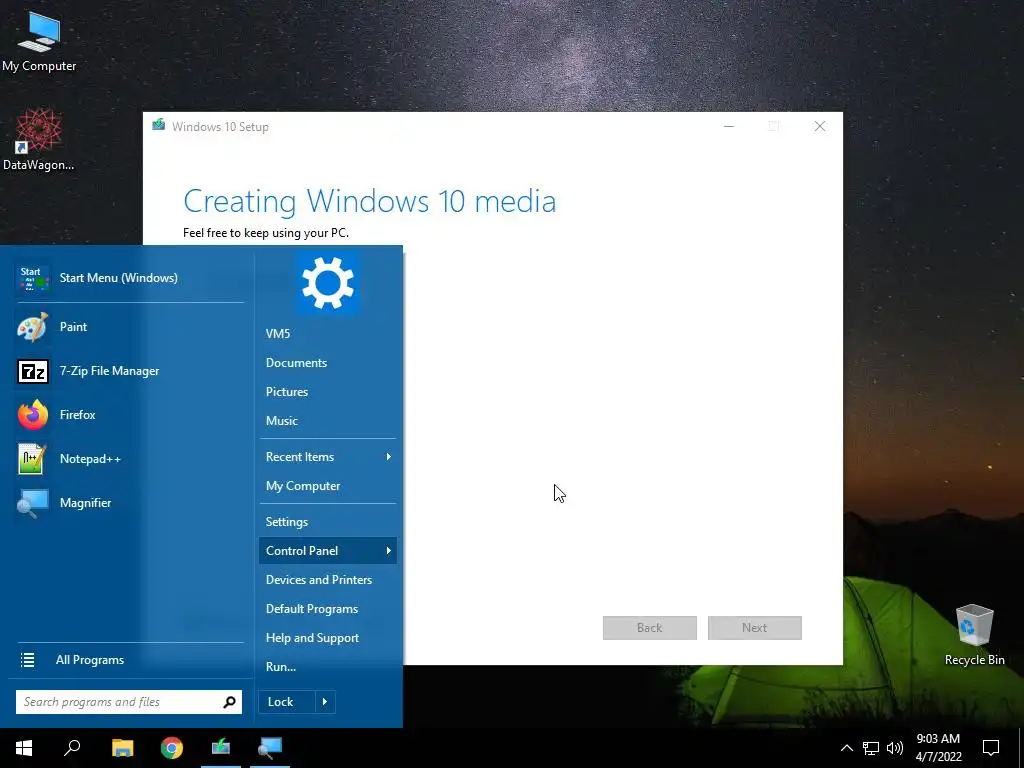Minimize the Windows 10 Setup window
The height and width of the screenshot is (768, 1024).
[729, 127]
